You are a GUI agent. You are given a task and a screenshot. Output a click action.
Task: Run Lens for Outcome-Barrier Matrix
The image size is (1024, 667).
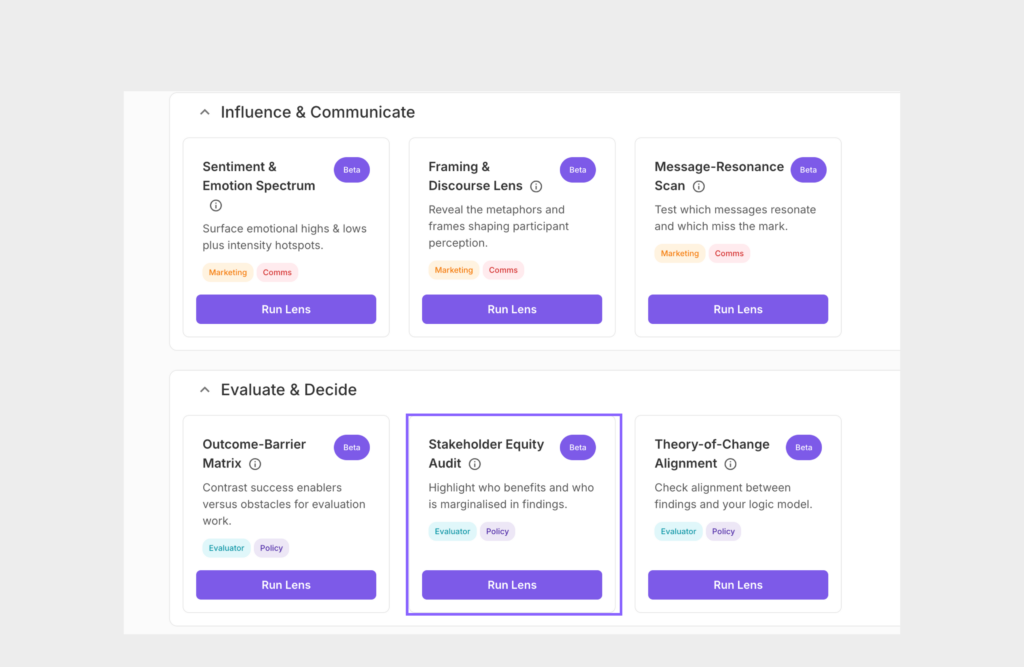tap(286, 585)
